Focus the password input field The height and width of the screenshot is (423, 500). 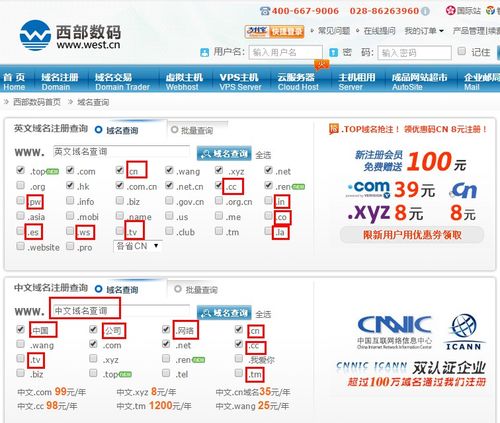coord(414,53)
